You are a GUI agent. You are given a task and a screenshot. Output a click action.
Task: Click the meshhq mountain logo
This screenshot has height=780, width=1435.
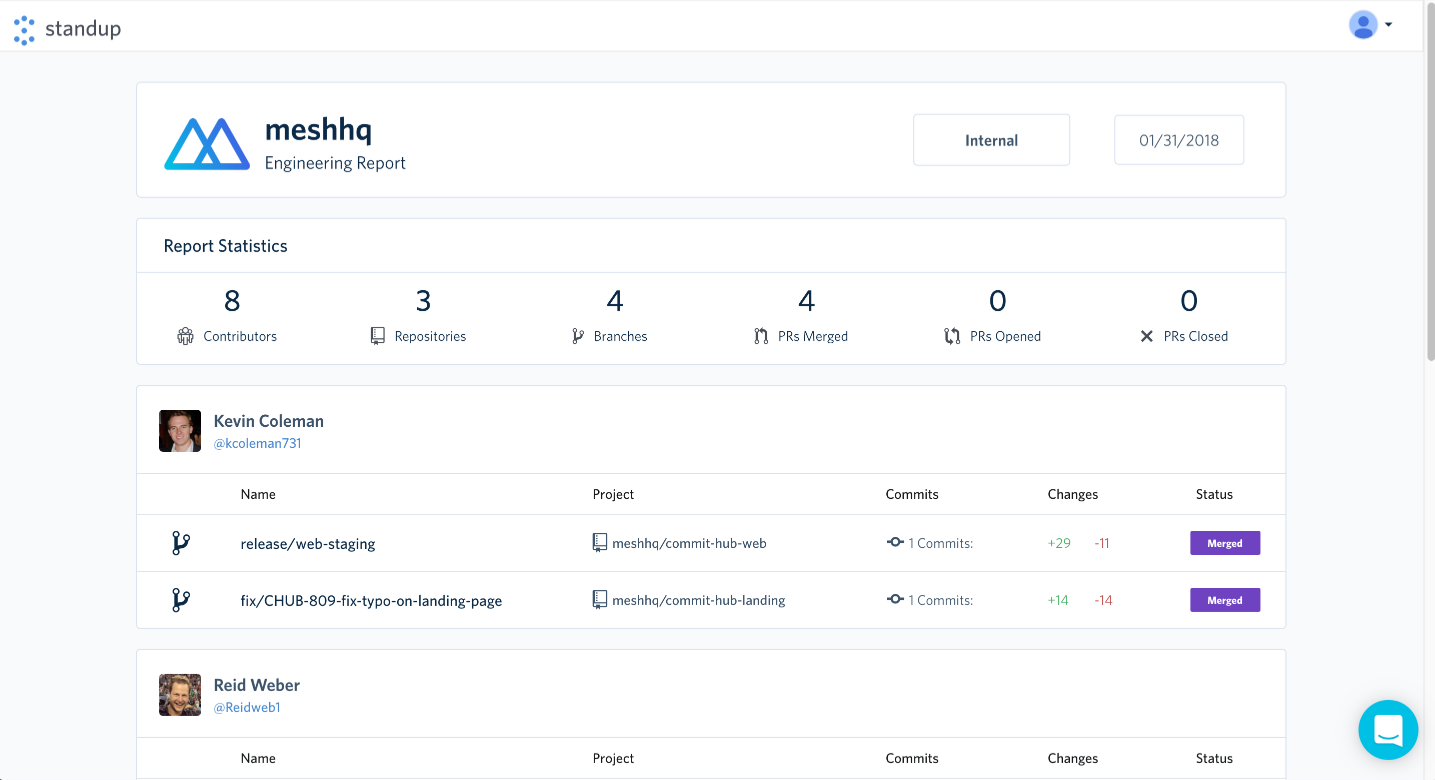point(207,143)
